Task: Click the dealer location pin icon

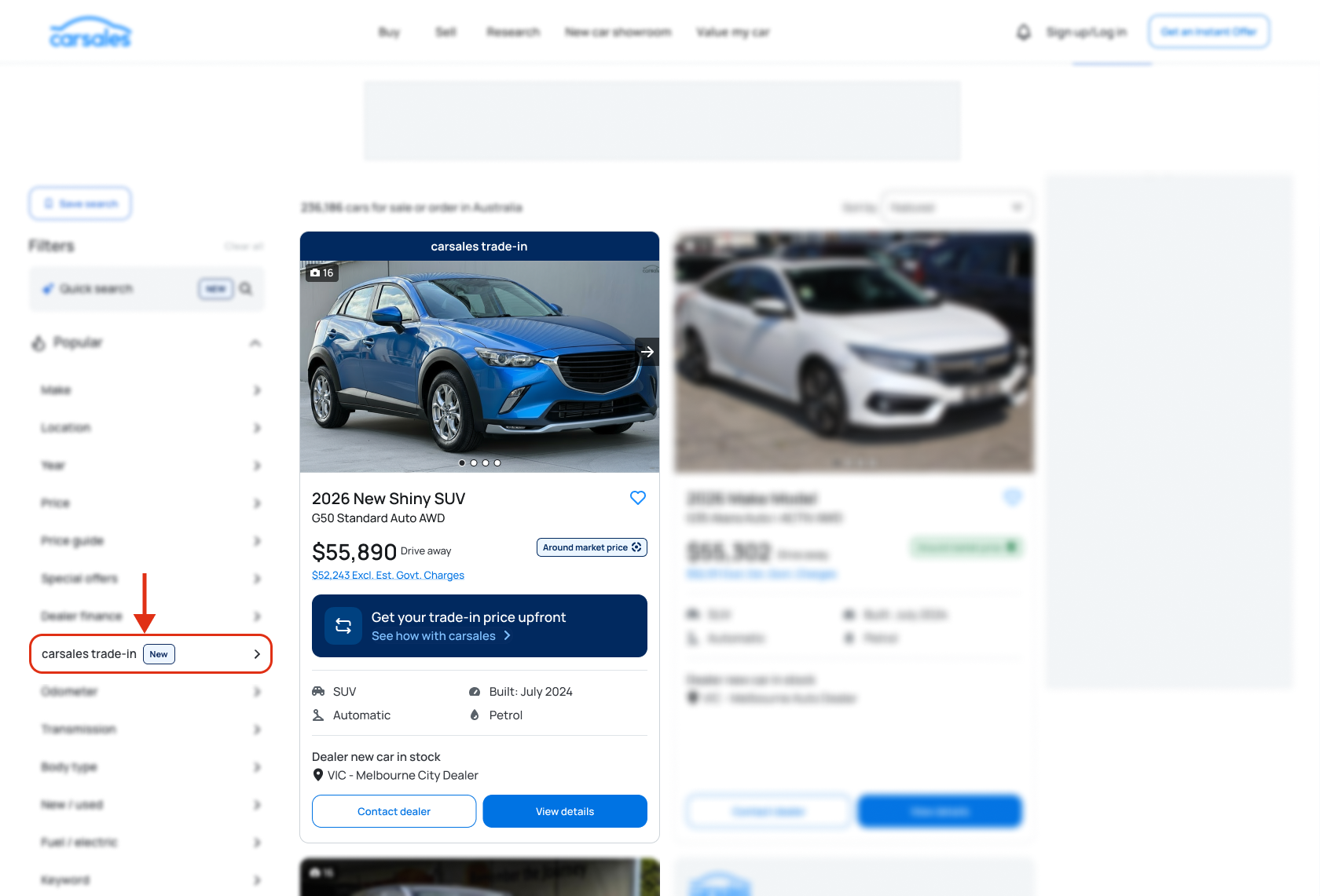Action: click(x=318, y=775)
